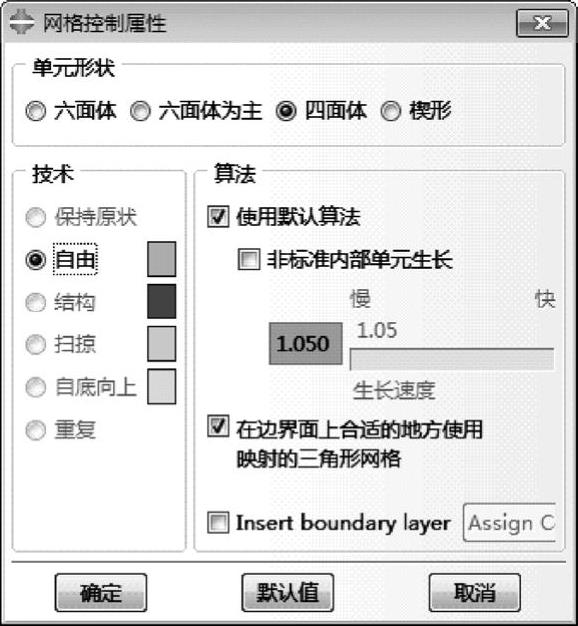The height and width of the screenshot is (626, 578).
Task: Click the 生长速度 slider track
Action: pyautogui.click(x=452, y=359)
